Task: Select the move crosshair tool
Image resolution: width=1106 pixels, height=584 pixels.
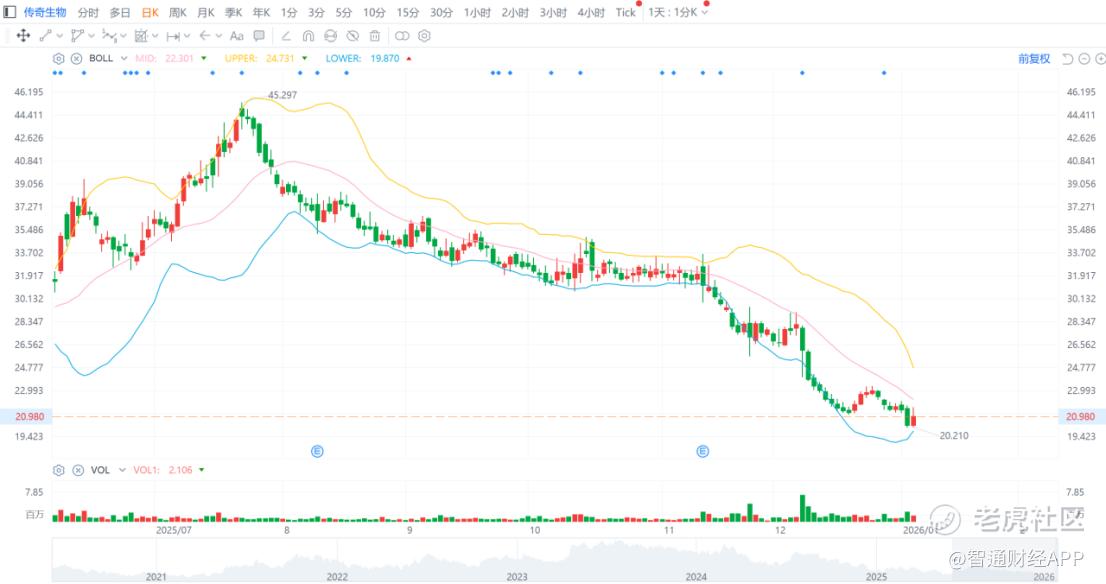Action: [23, 35]
